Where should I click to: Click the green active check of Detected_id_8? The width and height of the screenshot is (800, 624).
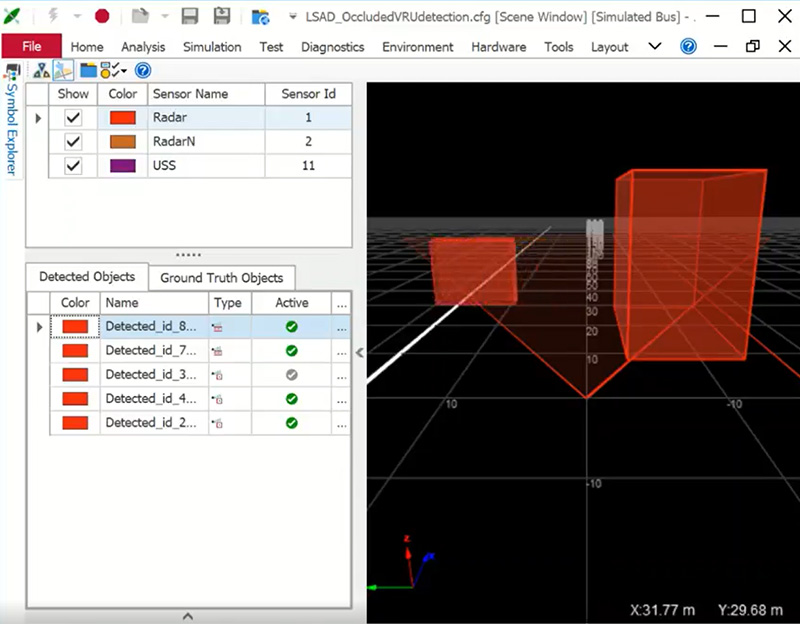tap(292, 327)
